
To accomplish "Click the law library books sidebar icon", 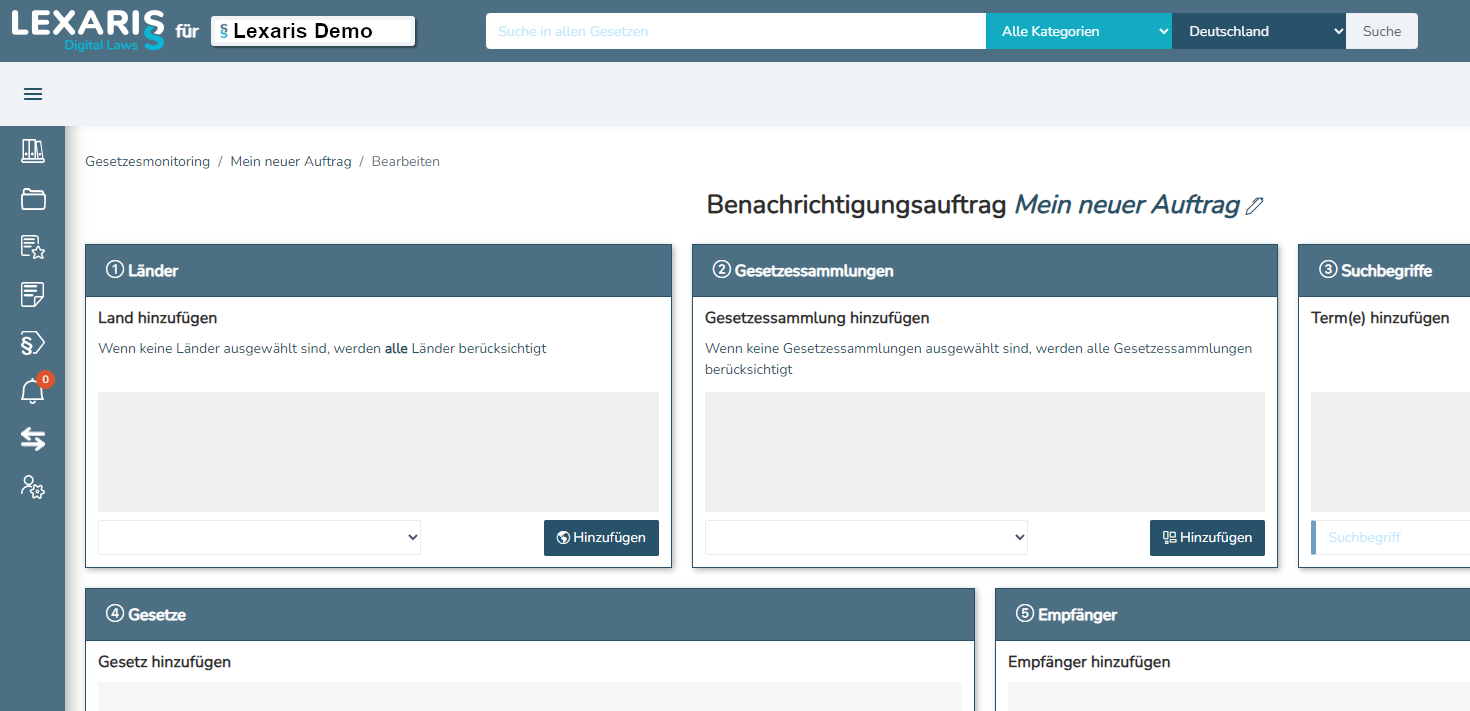I will pyautogui.click(x=33, y=151).
